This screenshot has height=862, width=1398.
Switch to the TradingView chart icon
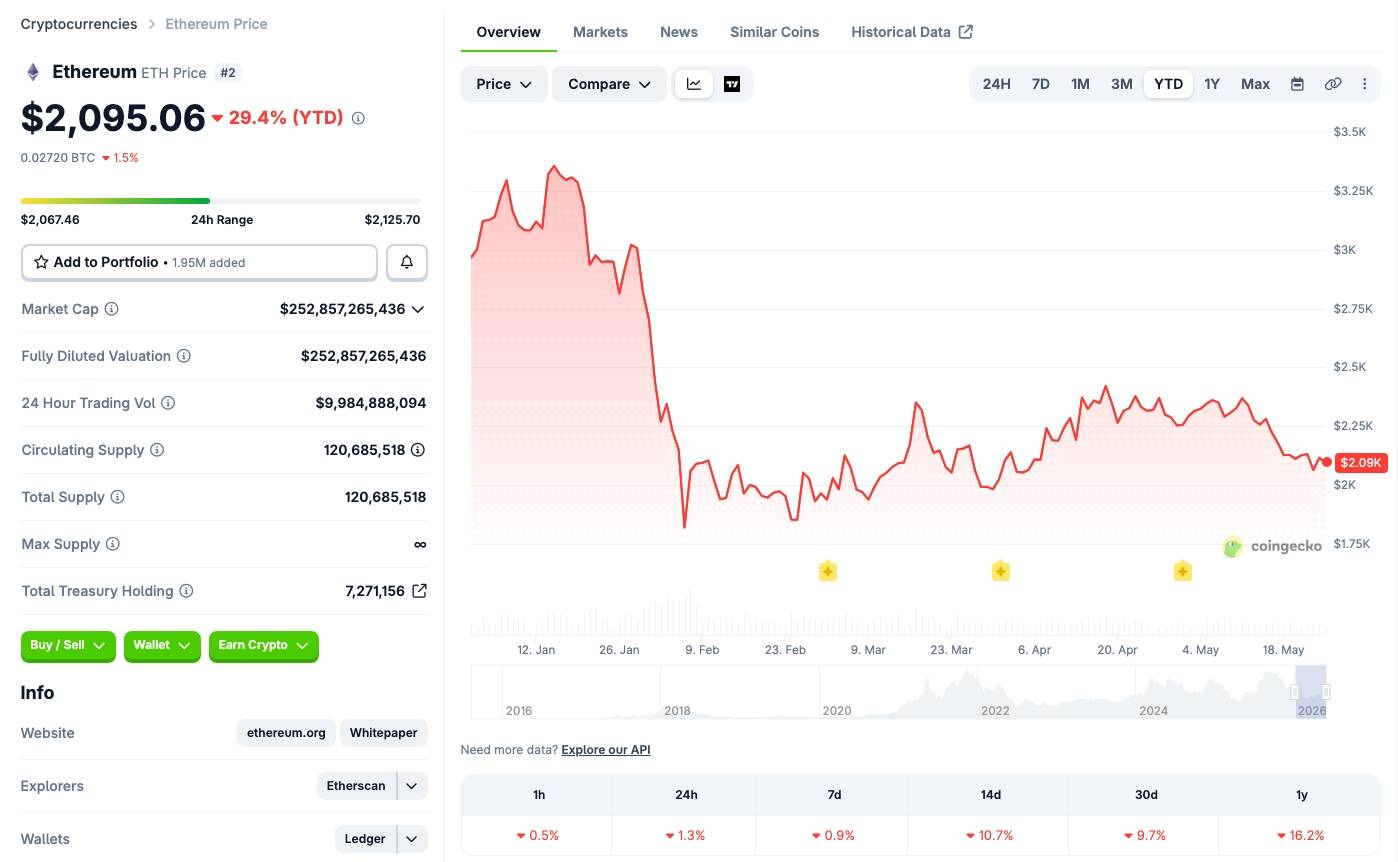[732, 84]
